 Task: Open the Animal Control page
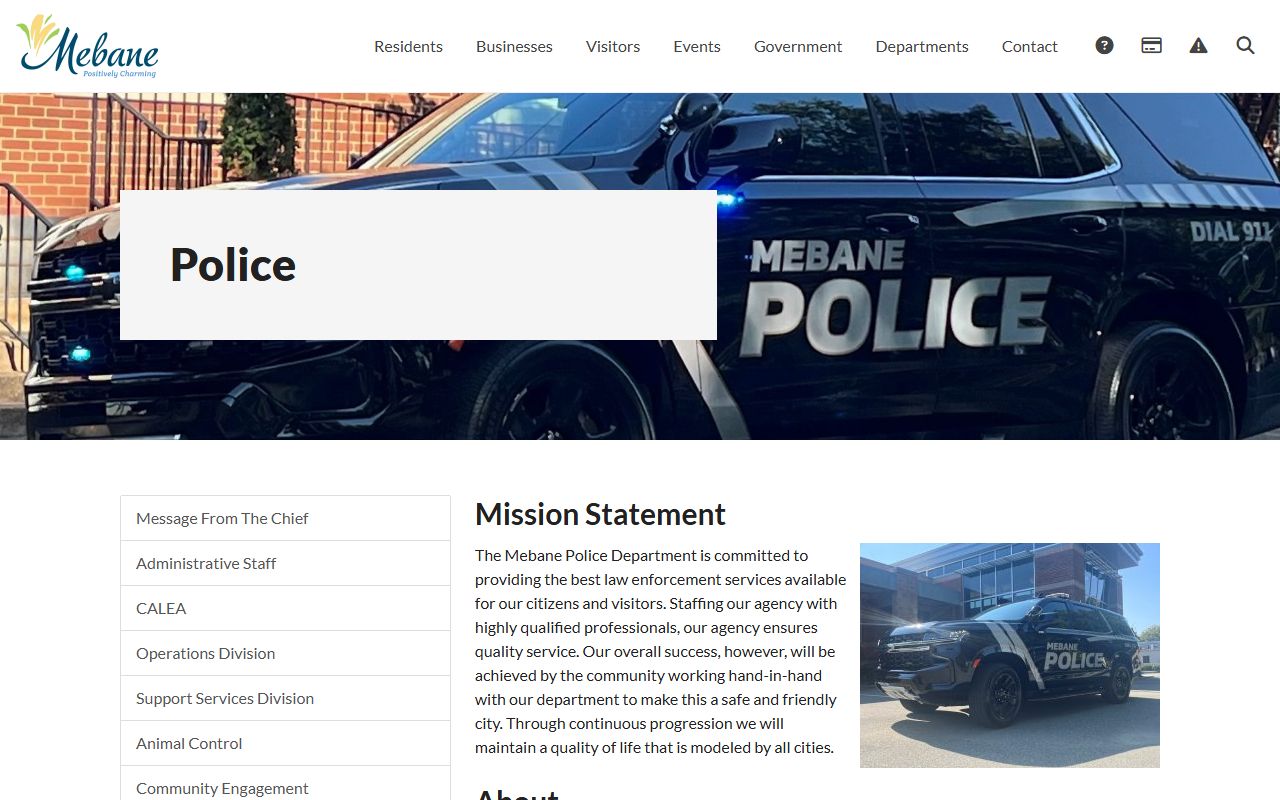285,743
